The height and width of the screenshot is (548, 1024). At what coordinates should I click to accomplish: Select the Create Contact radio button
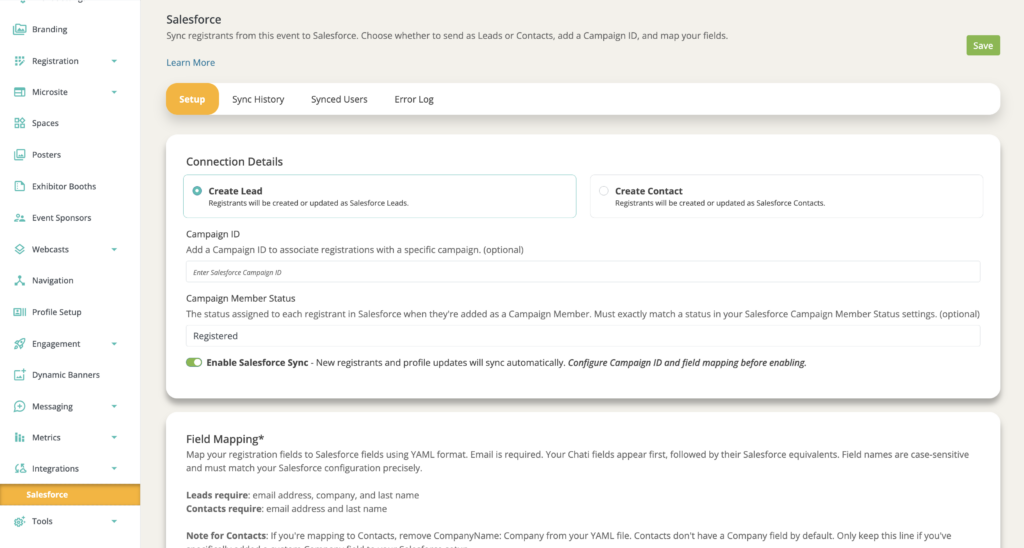603,191
